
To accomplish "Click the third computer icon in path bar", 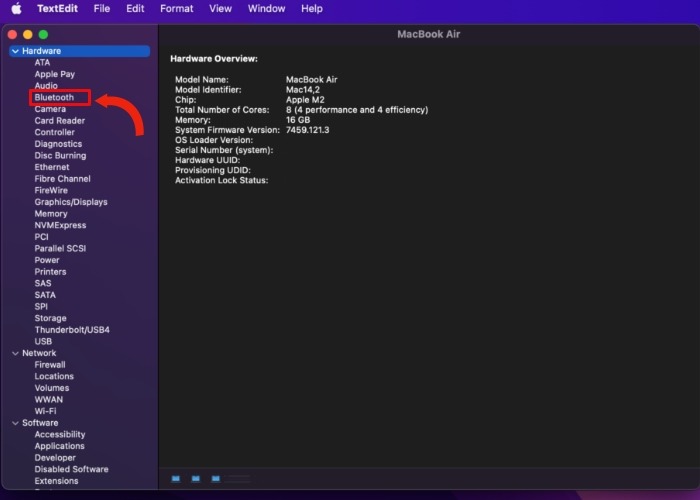I will tap(216, 479).
